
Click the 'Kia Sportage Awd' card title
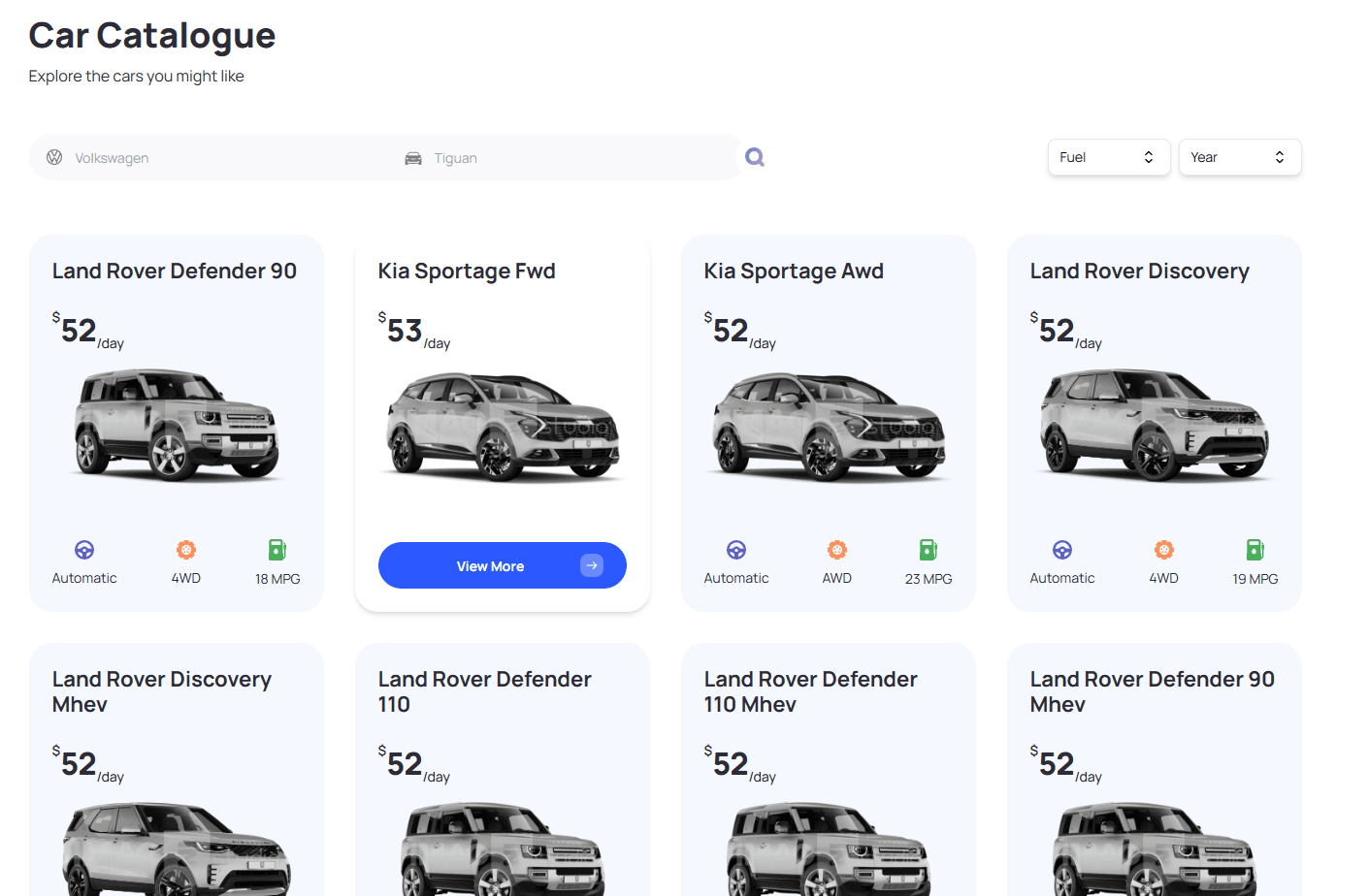(794, 272)
